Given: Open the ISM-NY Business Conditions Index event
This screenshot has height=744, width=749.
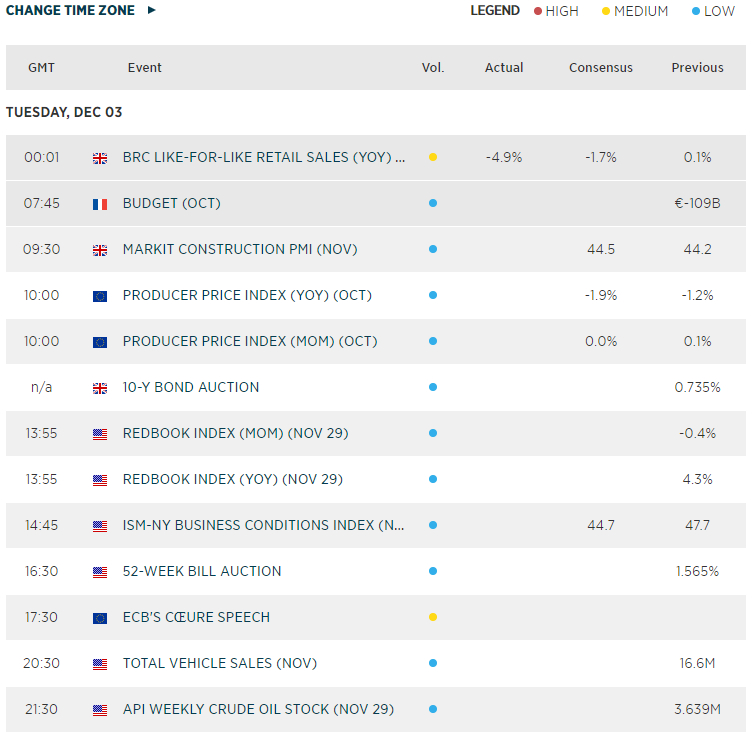Looking at the screenshot, I should pyautogui.click(x=264, y=526).
